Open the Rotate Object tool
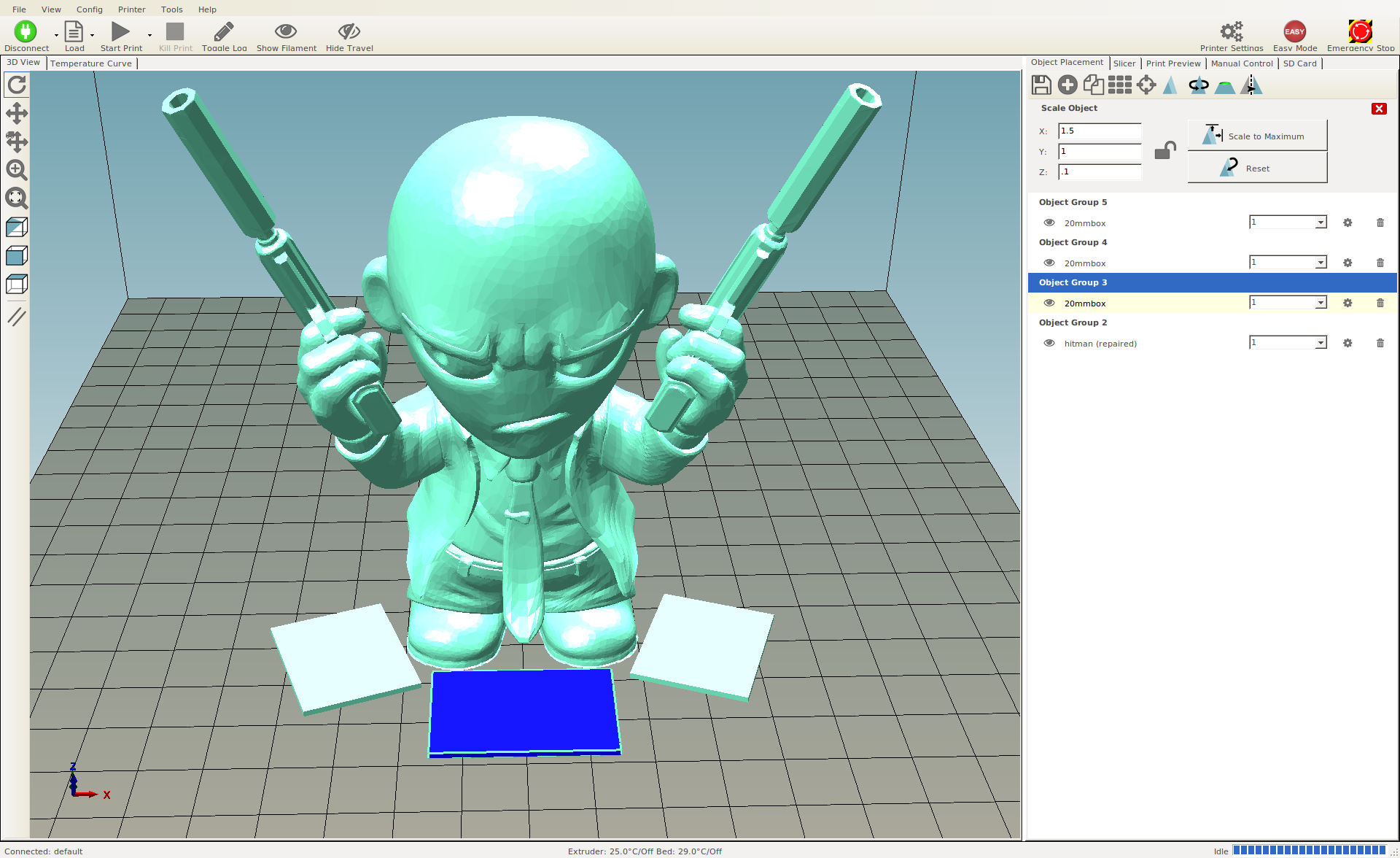 click(1198, 85)
